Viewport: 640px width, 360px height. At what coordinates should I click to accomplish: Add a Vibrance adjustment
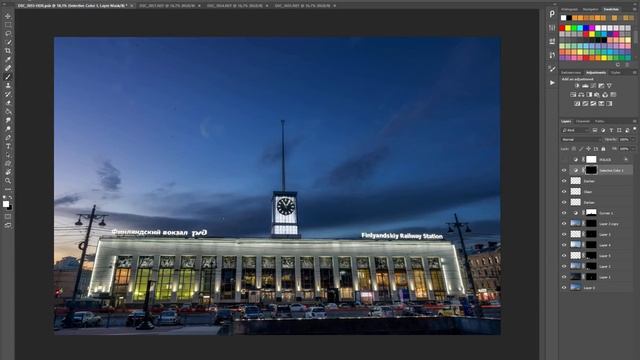point(609,86)
